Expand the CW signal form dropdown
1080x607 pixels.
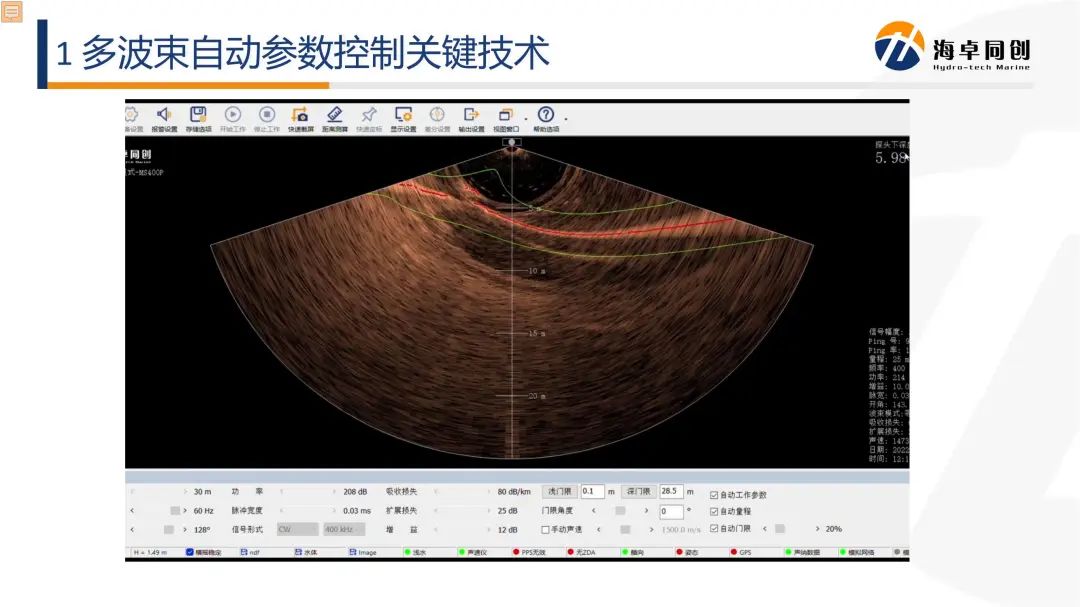[297, 529]
